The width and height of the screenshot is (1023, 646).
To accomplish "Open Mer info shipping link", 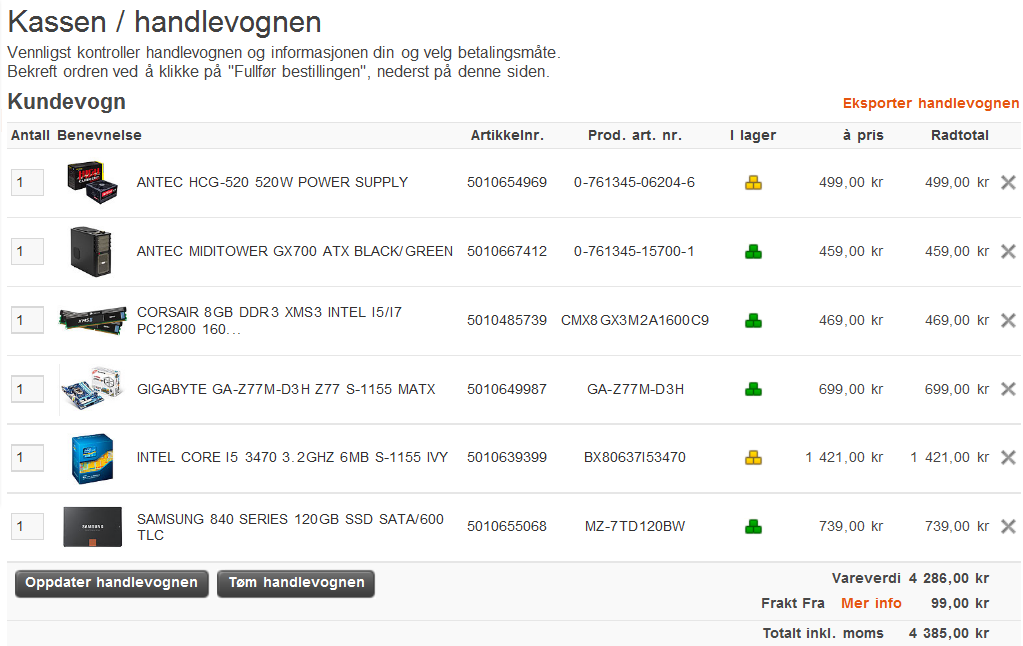I will pyautogui.click(x=871, y=603).
